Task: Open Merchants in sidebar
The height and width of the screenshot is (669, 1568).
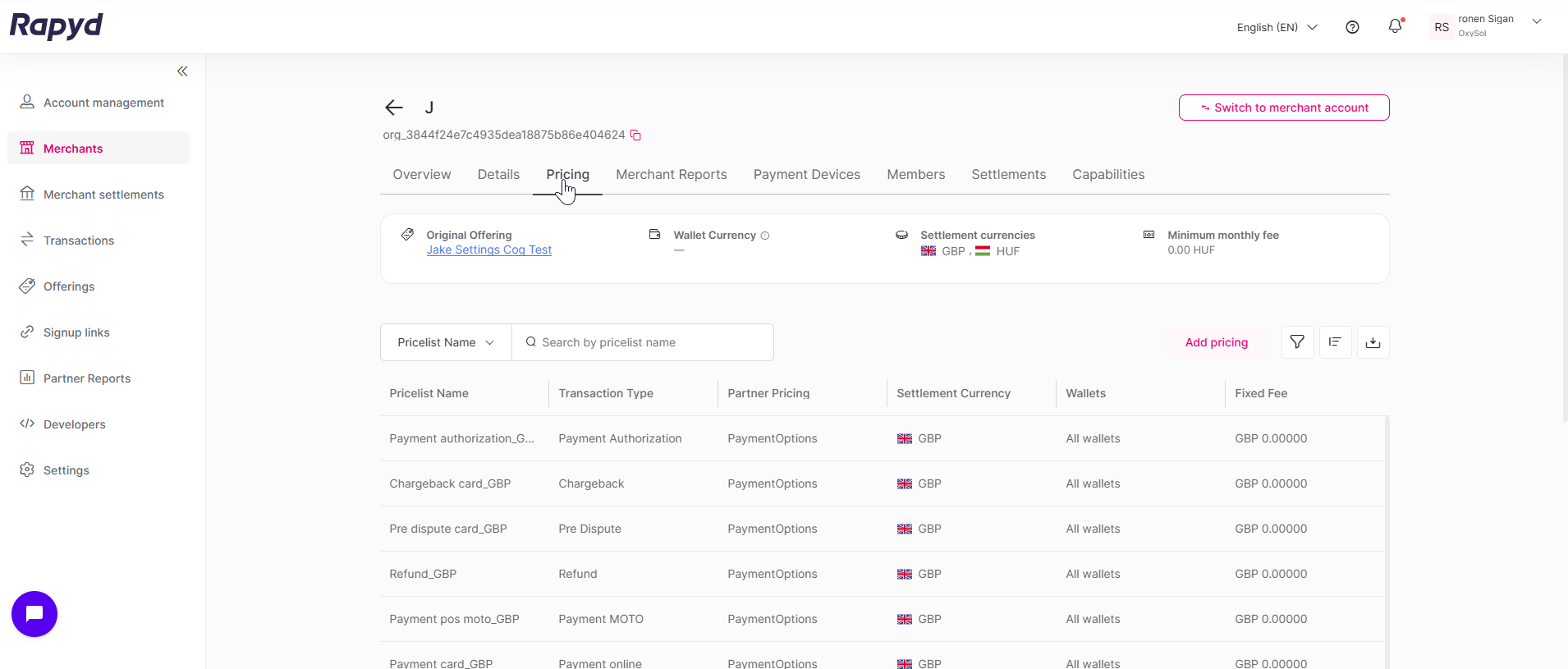Action: click(99, 149)
